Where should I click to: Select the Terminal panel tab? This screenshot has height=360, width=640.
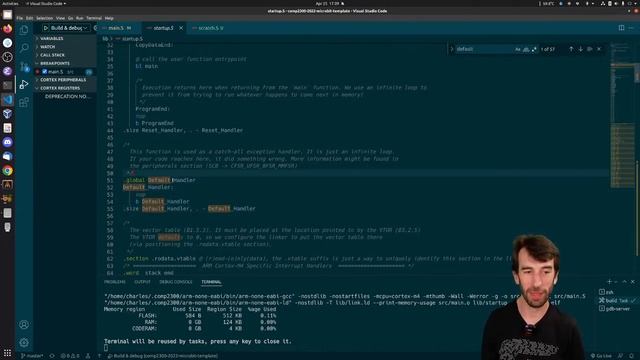click(x=211, y=282)
